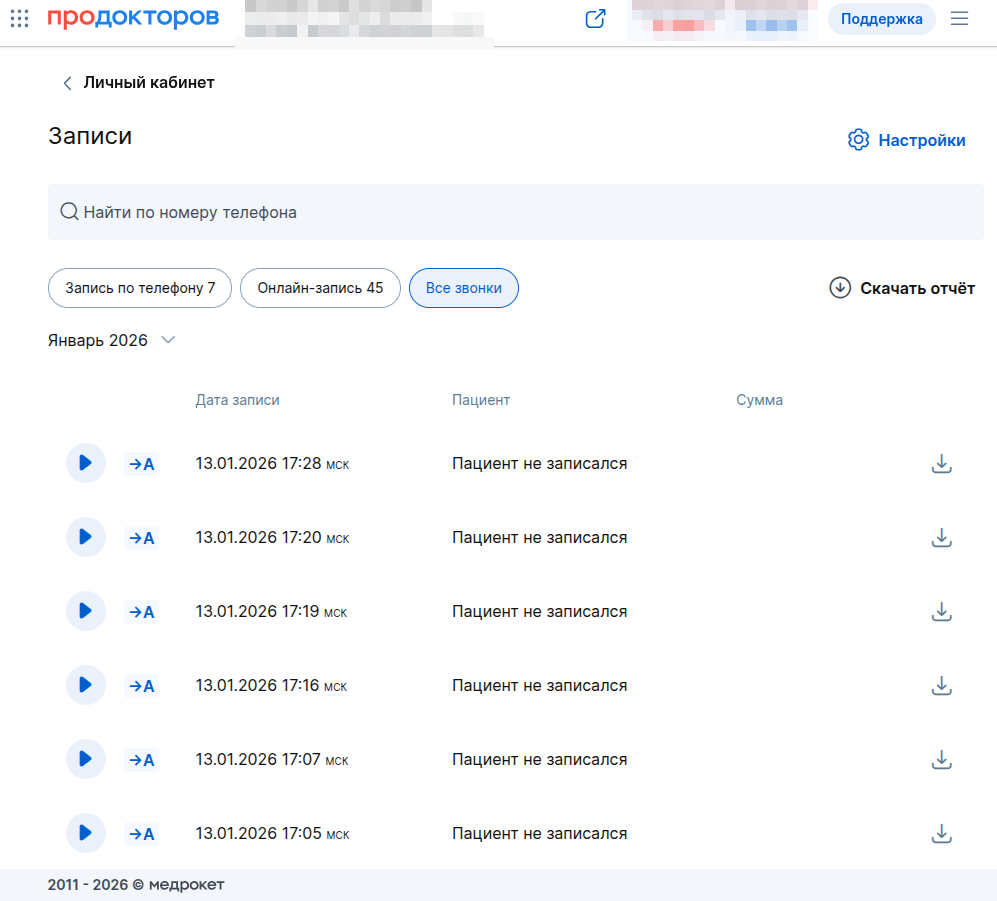The image size is (997, 901).
Task: Open the hamburger menu
Action: pyautogui.click(x=959, y=19)
